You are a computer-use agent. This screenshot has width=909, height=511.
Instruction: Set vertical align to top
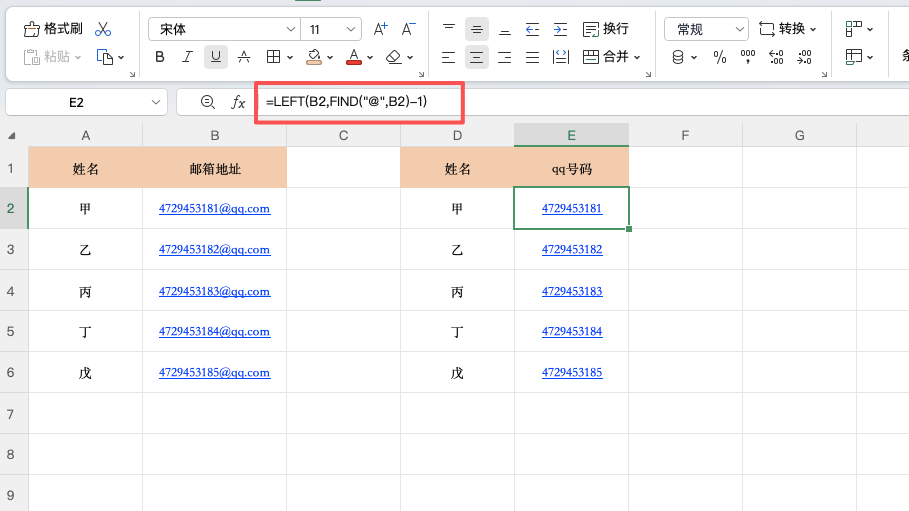click(449, 28)
